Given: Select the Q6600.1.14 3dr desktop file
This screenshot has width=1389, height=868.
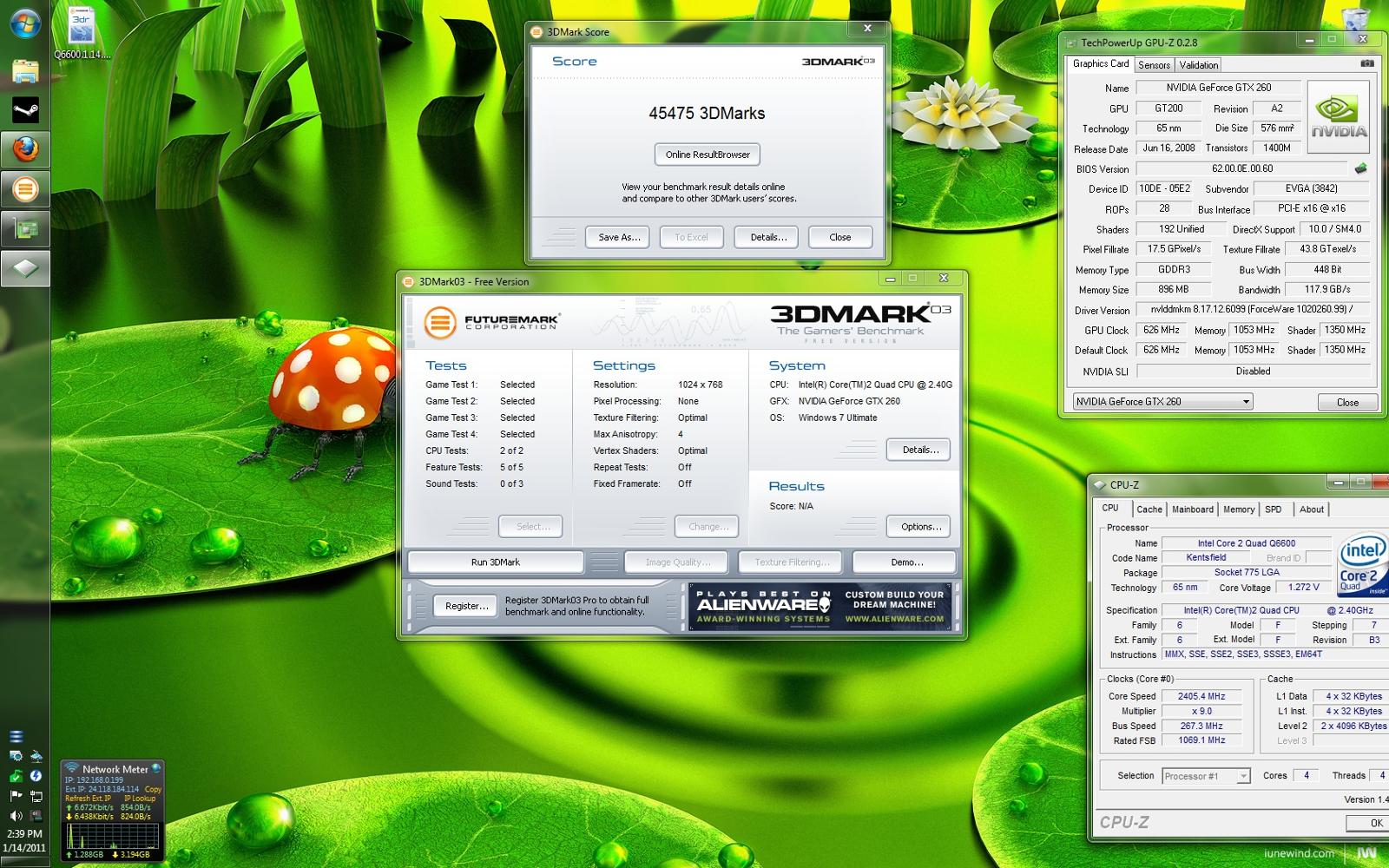Looking at the screenshot, I should click(82, 34).
